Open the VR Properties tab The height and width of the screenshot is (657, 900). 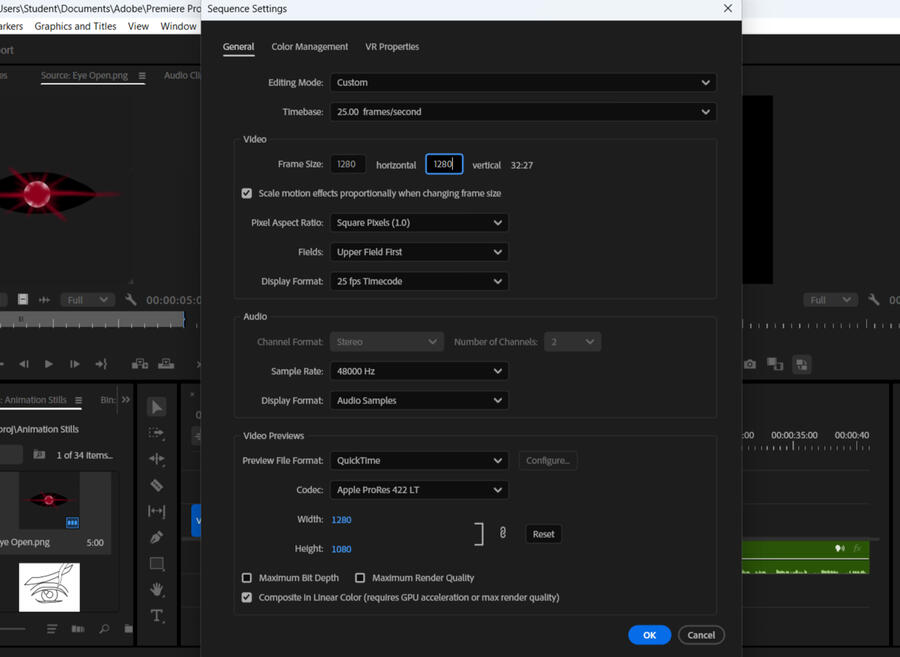tap(392, 47)
